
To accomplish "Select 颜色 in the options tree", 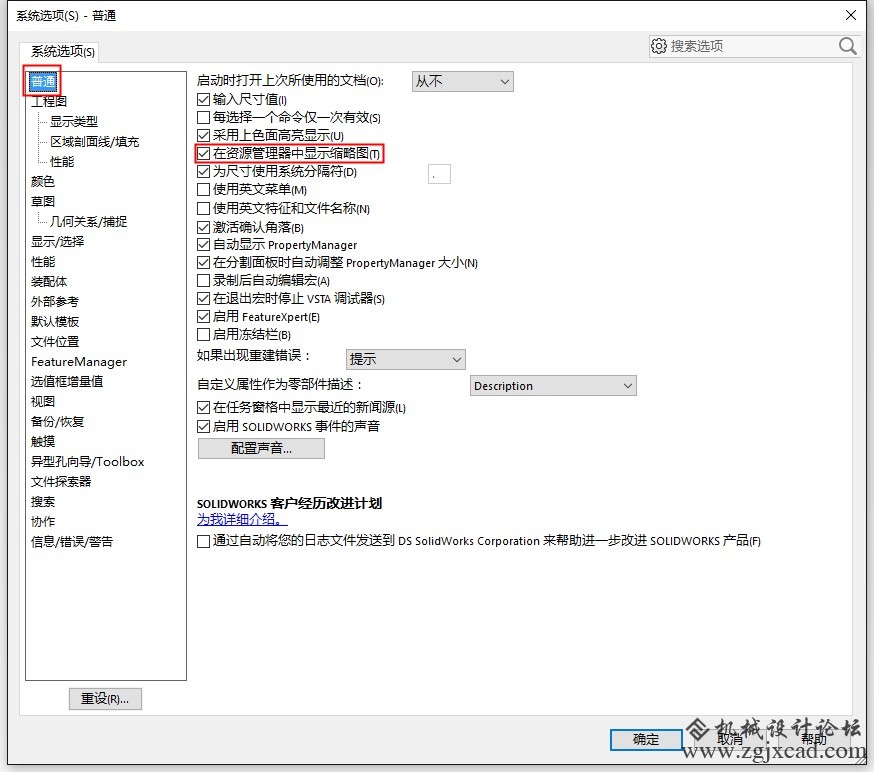I will click(43, 182).
